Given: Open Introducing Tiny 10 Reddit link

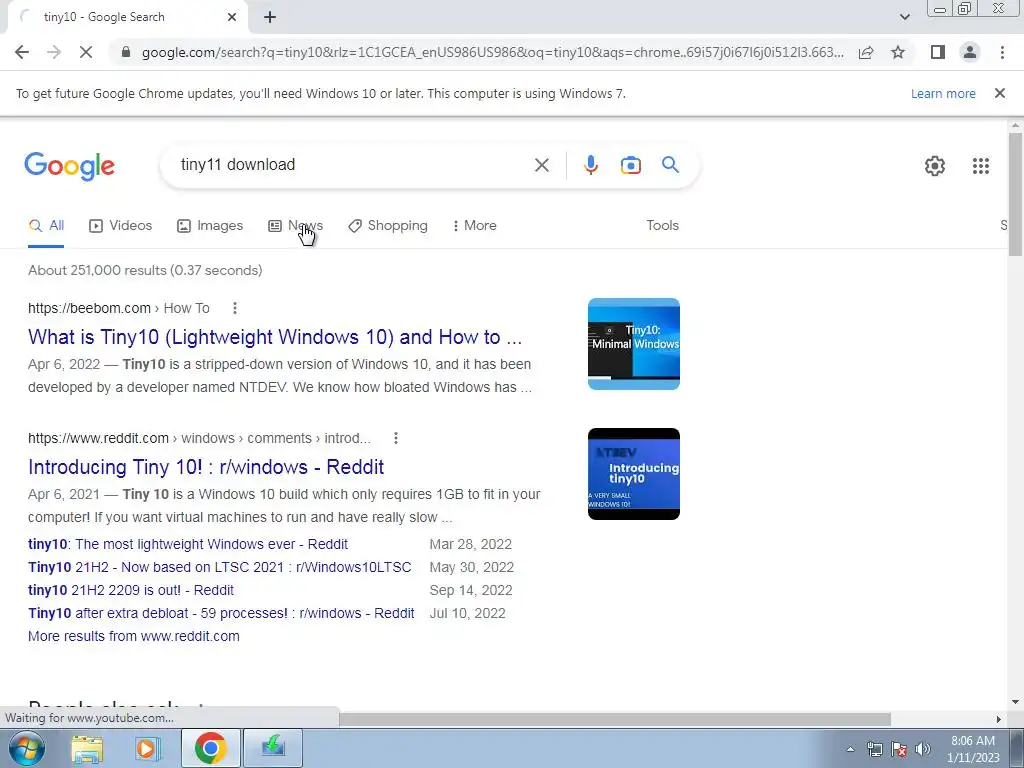Looking at the screenshot, I should click(x=206, y=467).
